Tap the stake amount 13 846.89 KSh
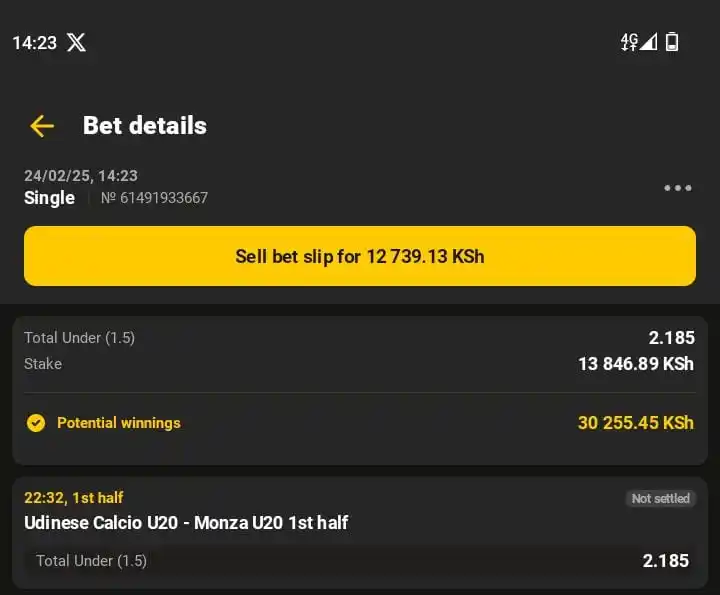720x595 pixels. coord(636,364)
